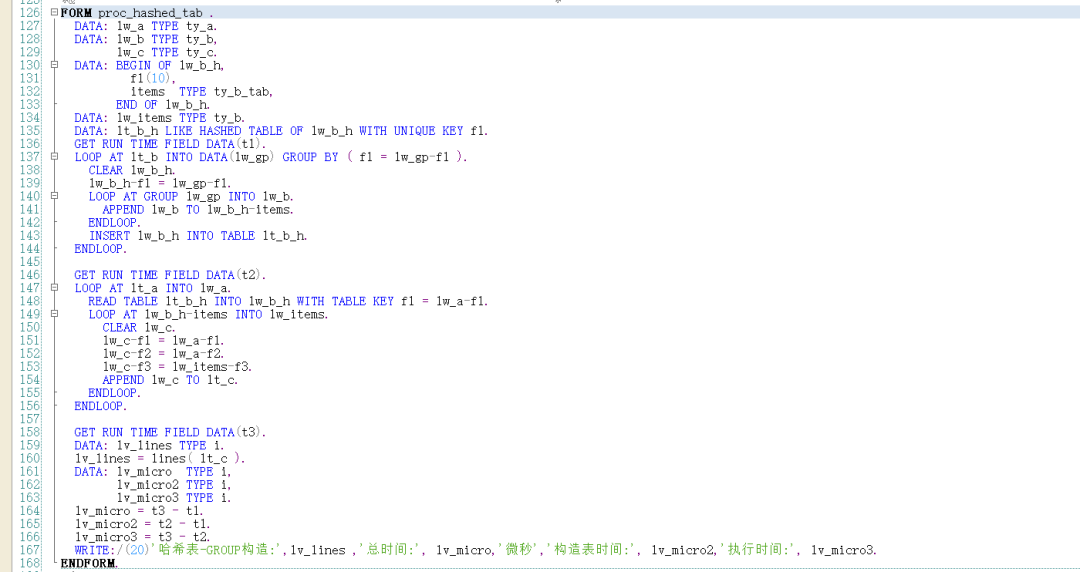1080x572 pixels.
Task: Collapse the LOOP AT lw_b_h-items block on line 149
Action: [x=54, y=314]
